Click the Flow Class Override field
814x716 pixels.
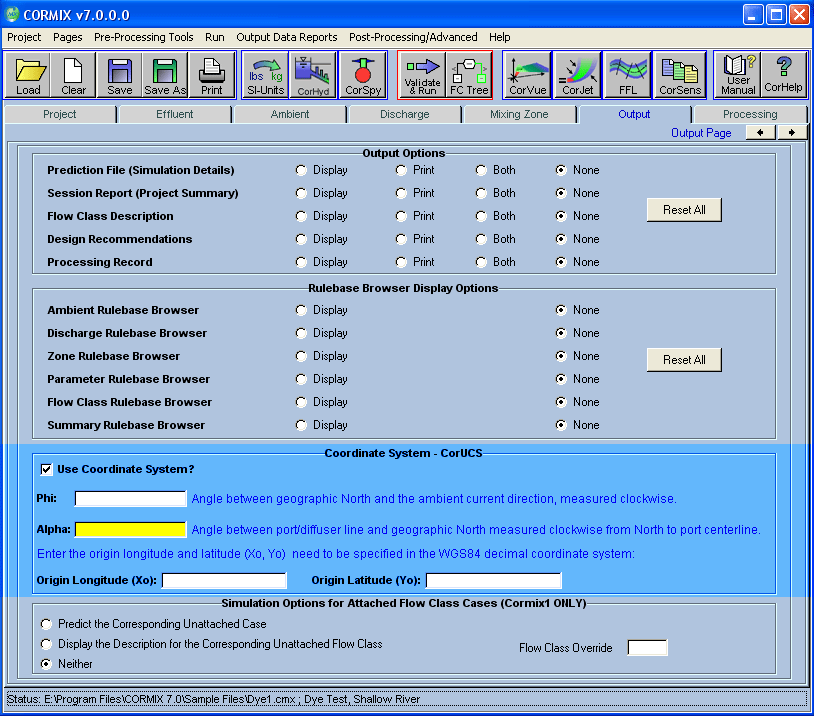pos(648,648)
